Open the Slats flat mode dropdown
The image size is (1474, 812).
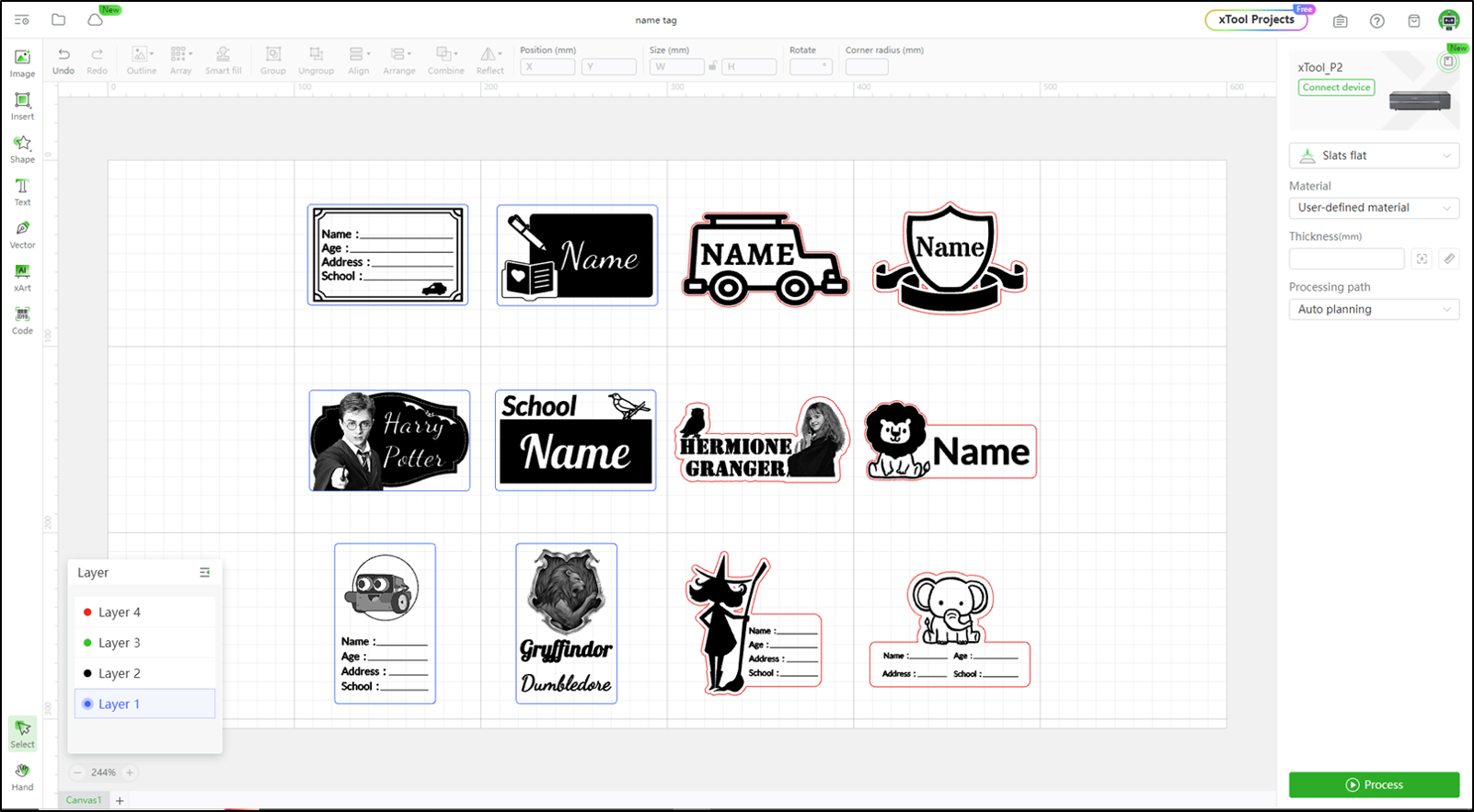pos(1374,155)
